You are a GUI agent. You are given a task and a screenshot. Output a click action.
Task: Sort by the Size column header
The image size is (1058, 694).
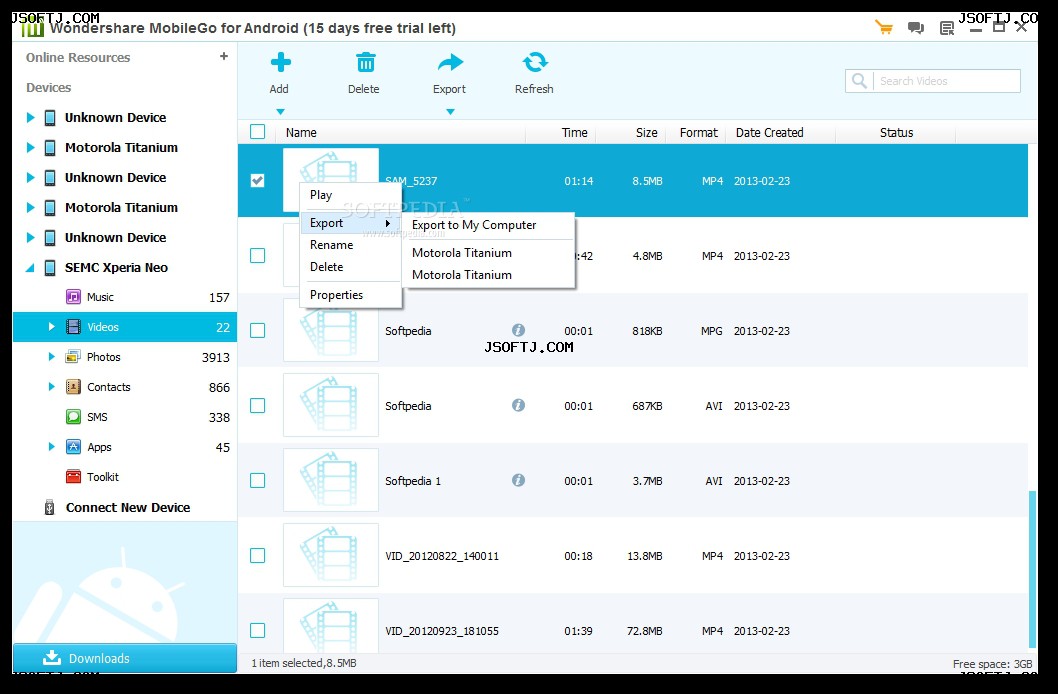point(646,133)
